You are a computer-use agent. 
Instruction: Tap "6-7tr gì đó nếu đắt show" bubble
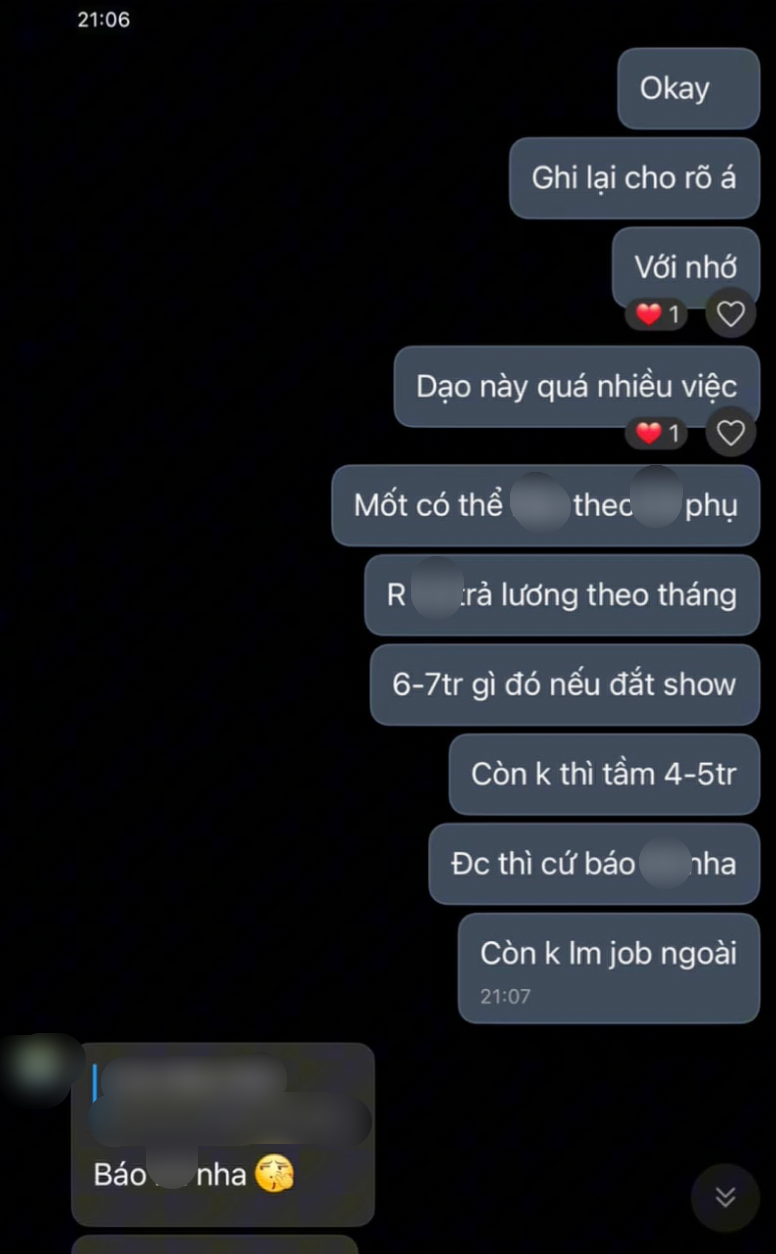pos(565,685)
